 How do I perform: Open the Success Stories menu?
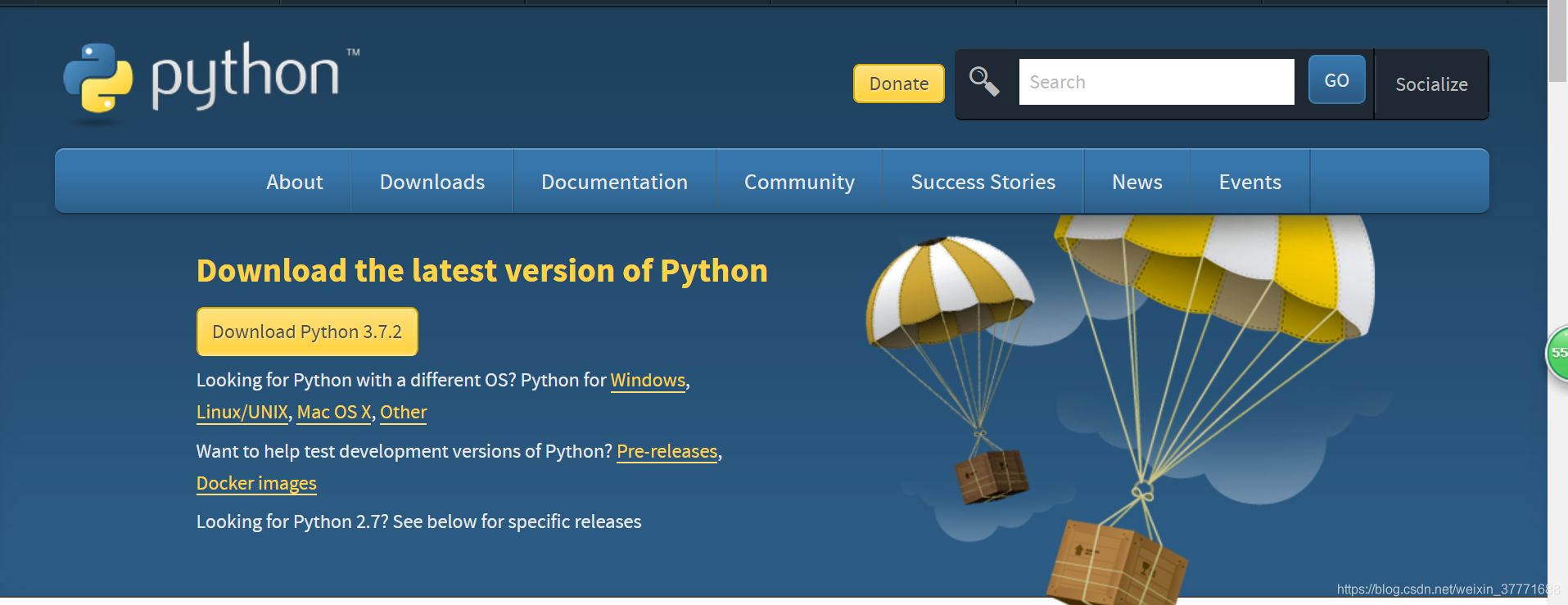983,182
